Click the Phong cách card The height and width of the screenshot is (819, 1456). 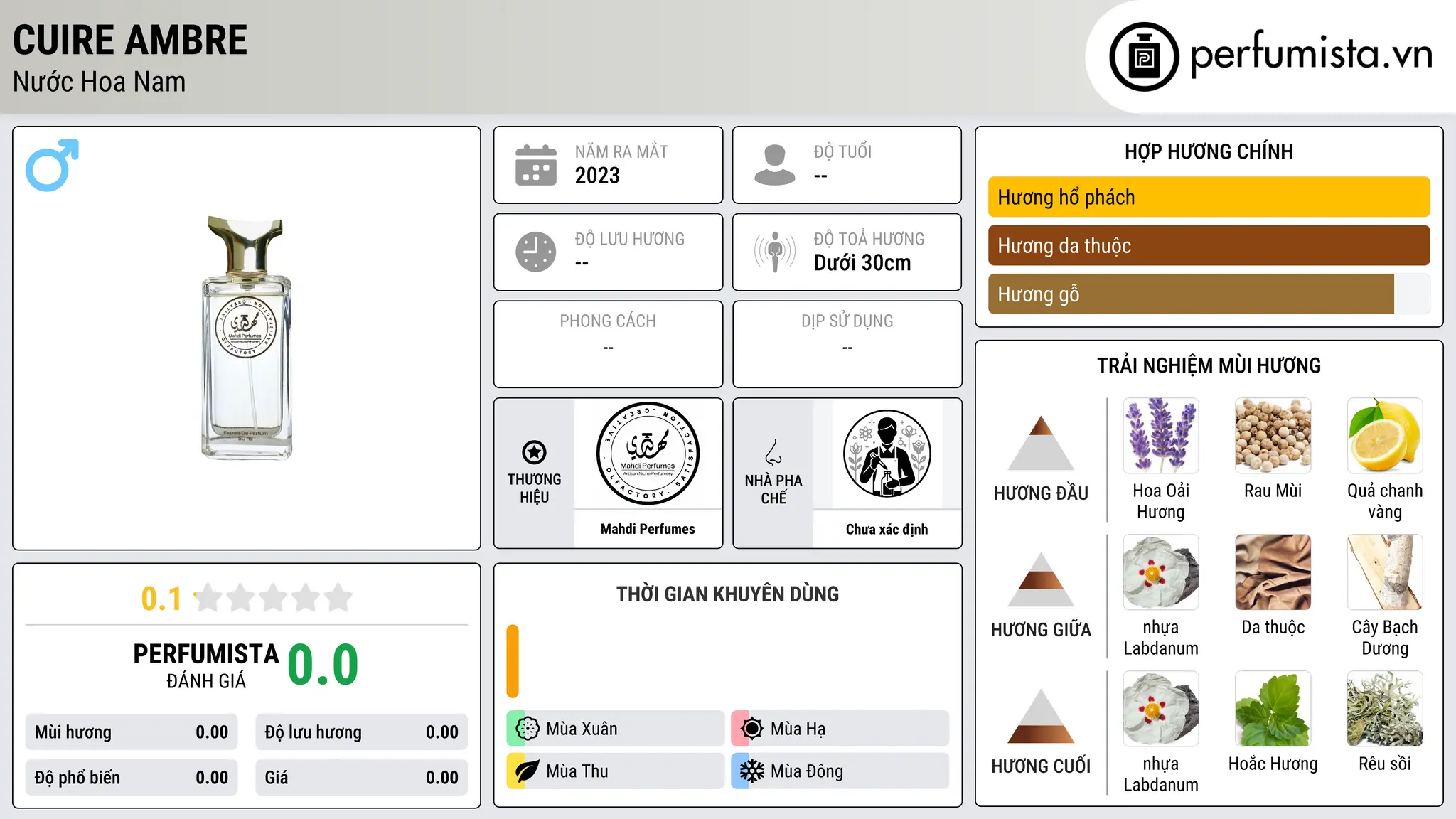point(608,344)
